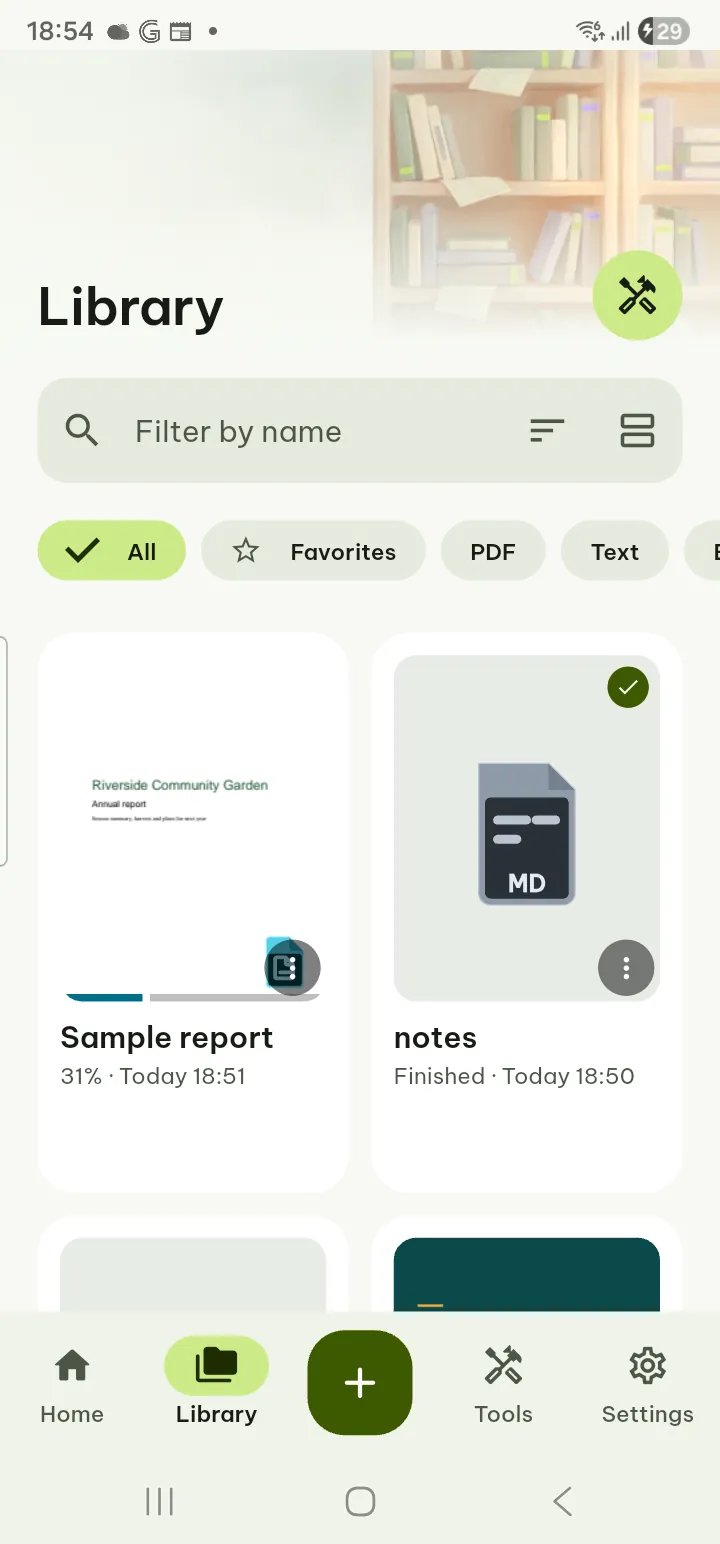Image resolution: width=720 pixels, height=1544 pixels.
Task: Open the Sample report title
Action: (167, 1038)
